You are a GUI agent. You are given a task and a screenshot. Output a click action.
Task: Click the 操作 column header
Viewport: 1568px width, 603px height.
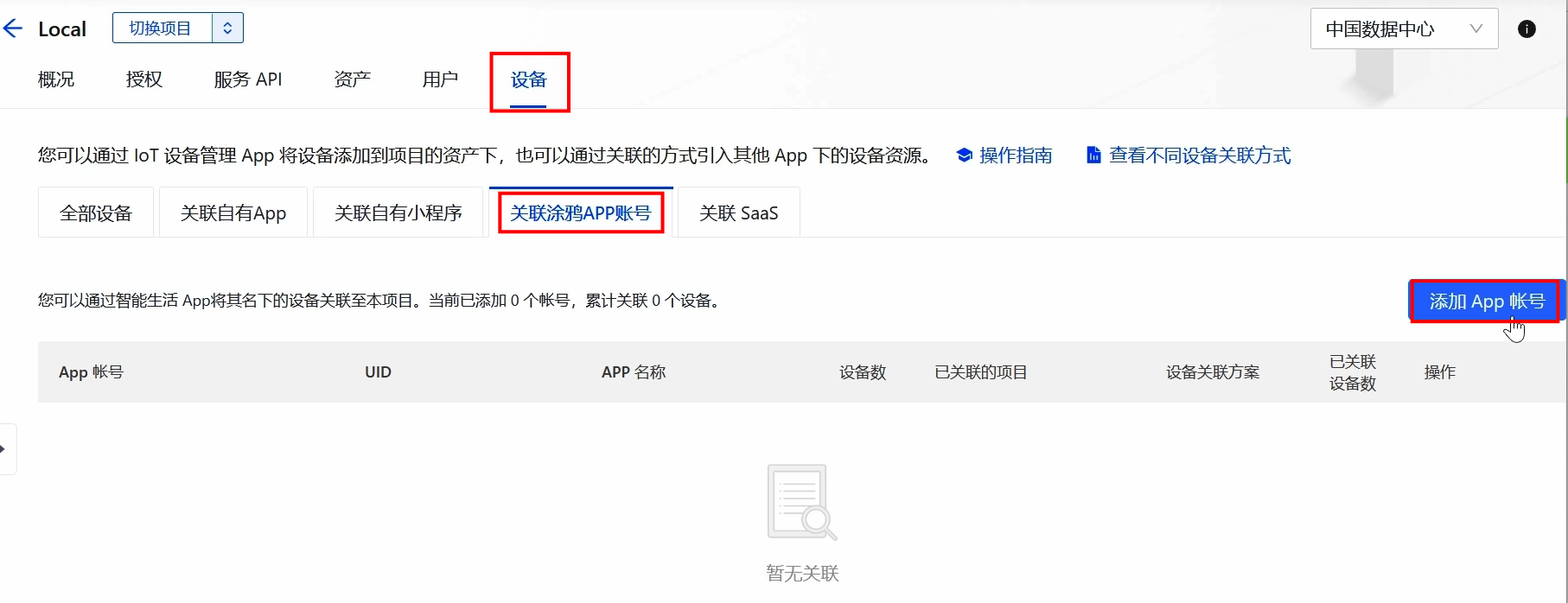click(1440, 372)
